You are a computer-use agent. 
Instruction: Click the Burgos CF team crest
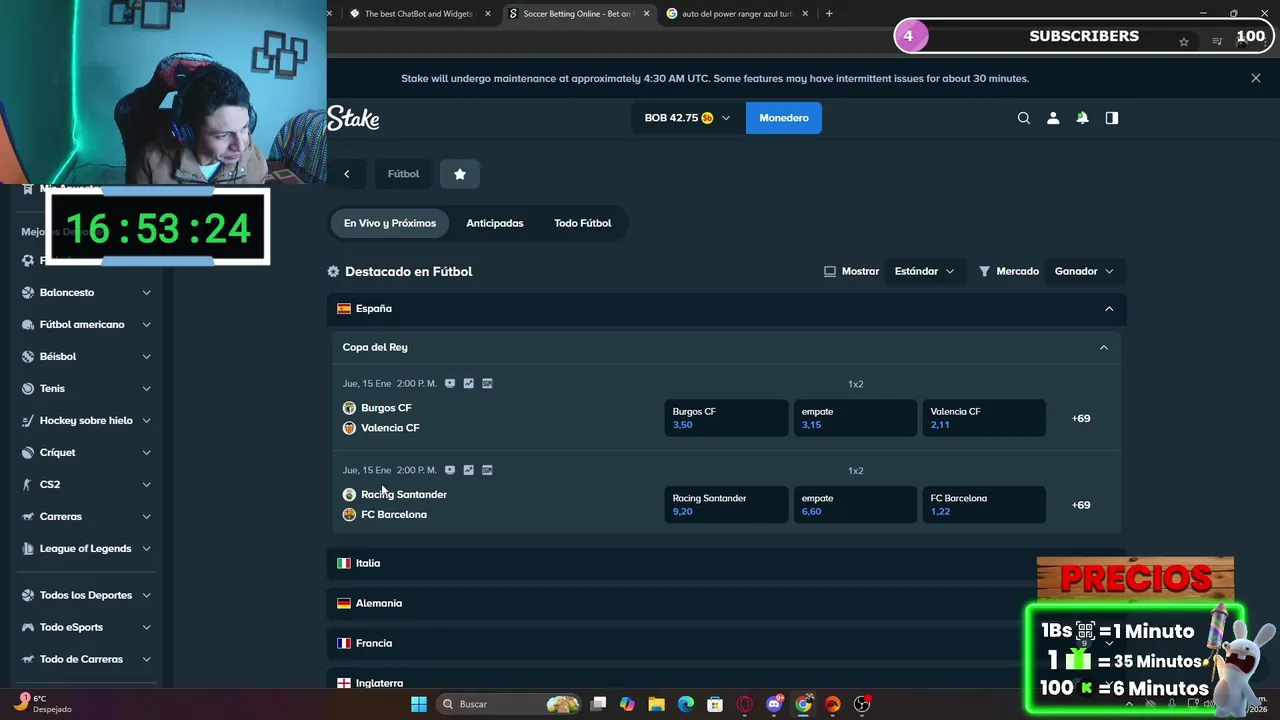349,408
